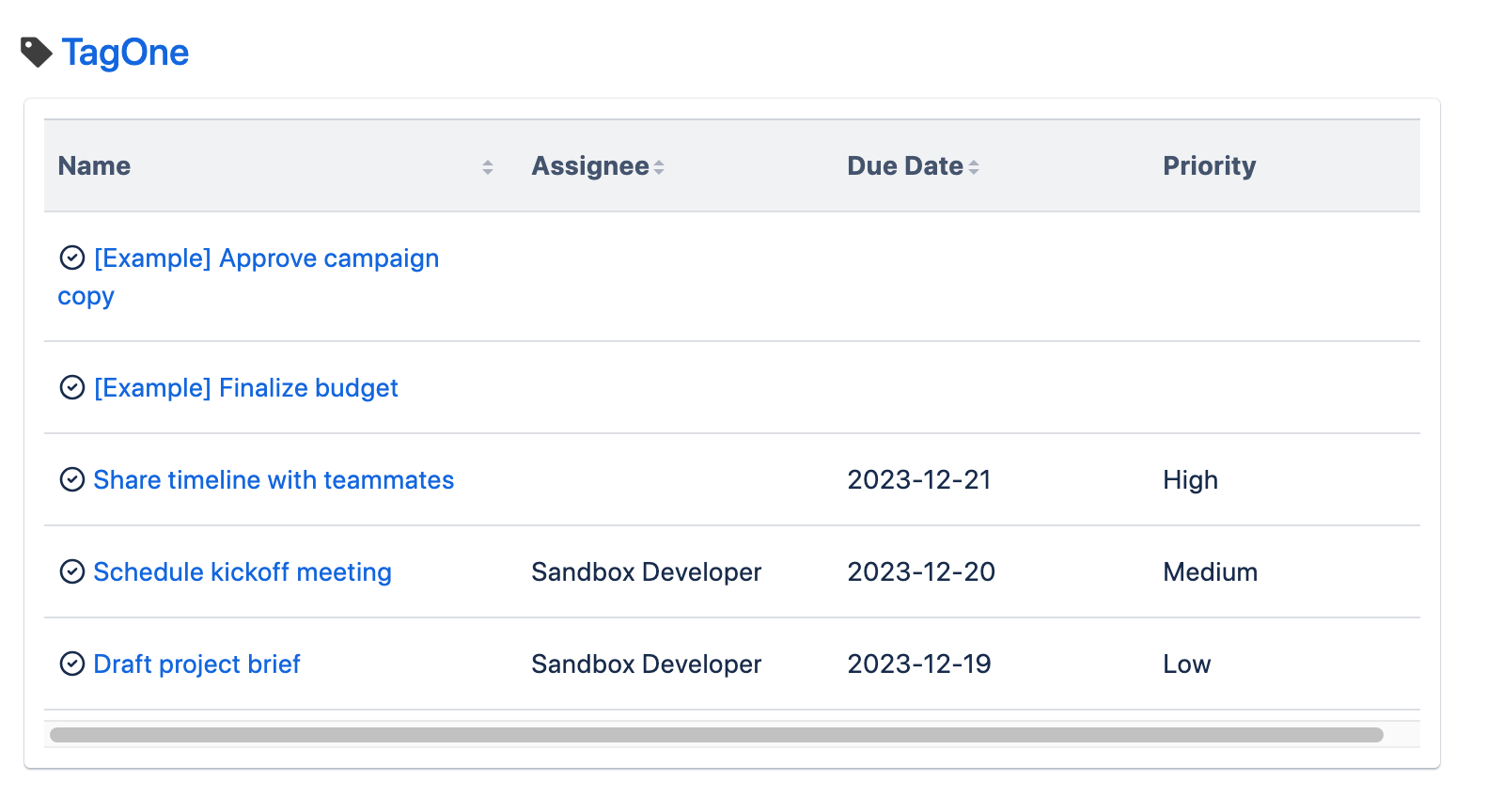
Task: Sort by Due Date using sort arrows
Action: point(974,167)
